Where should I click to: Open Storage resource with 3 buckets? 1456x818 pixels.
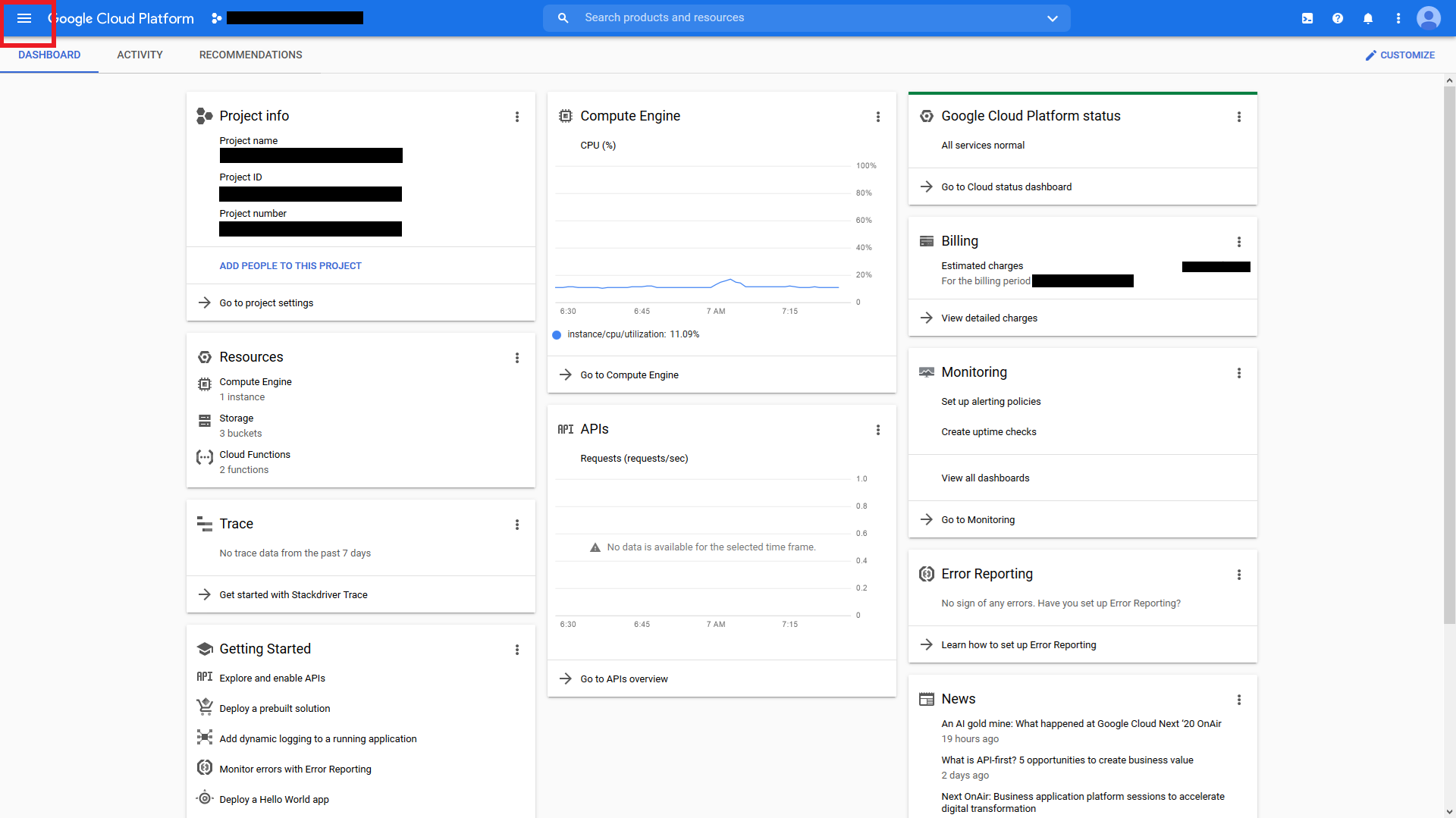[240, 426]
